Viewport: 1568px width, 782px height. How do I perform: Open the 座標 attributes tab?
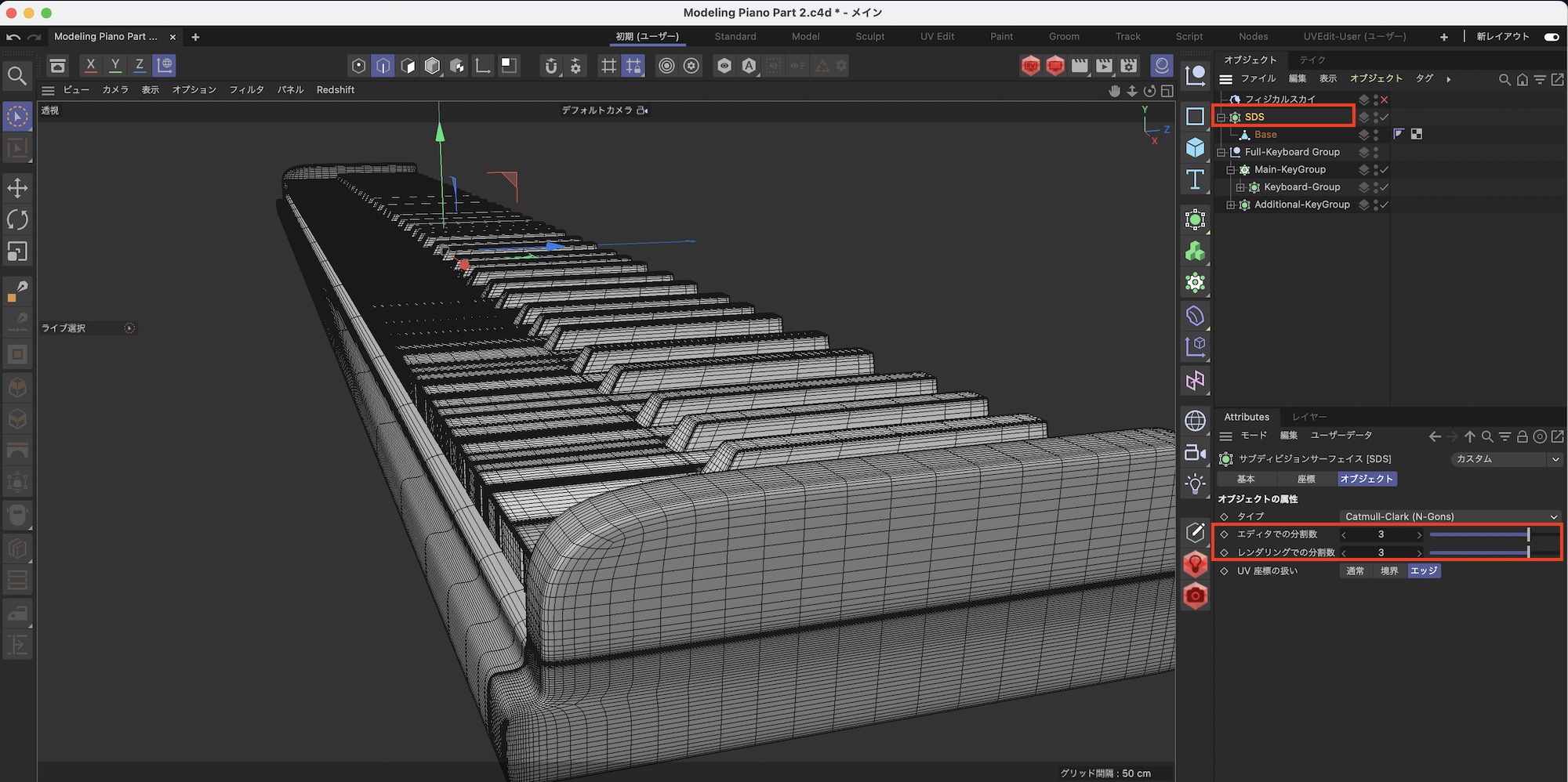[1306, 479]
